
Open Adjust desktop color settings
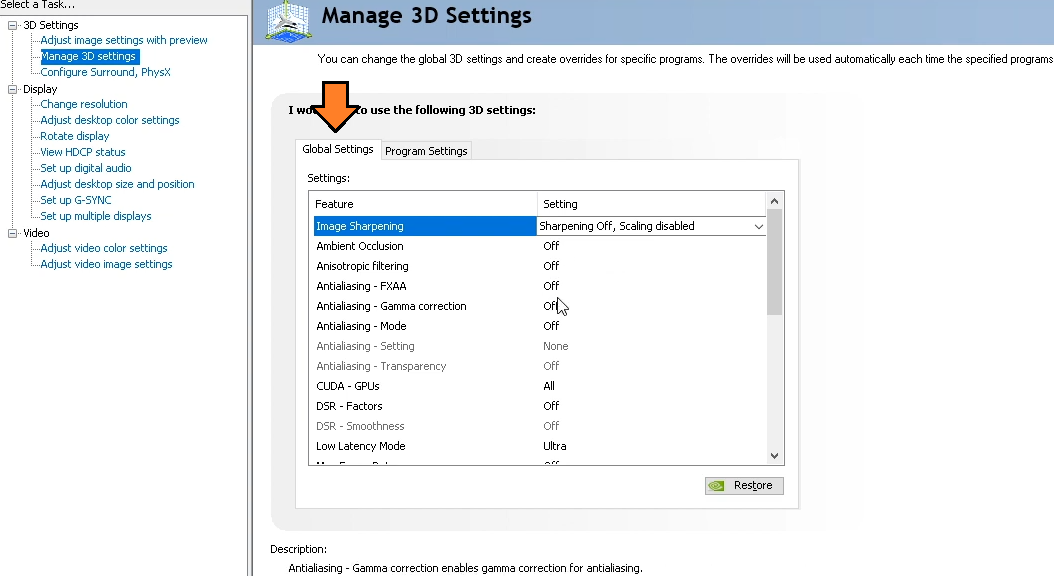pyautogui.click(x=110, y=120)
